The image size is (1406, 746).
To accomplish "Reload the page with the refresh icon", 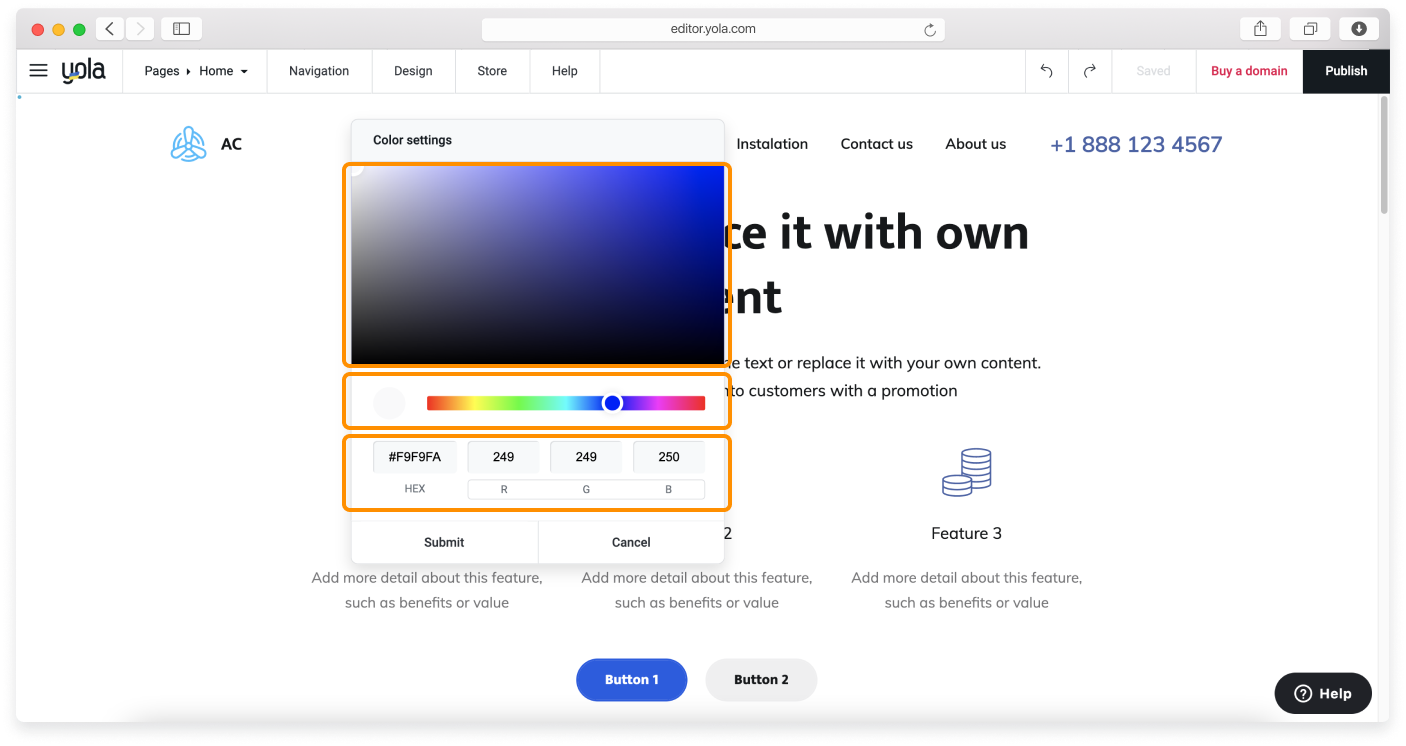I will pyautogui.click(x=930, y=28).
